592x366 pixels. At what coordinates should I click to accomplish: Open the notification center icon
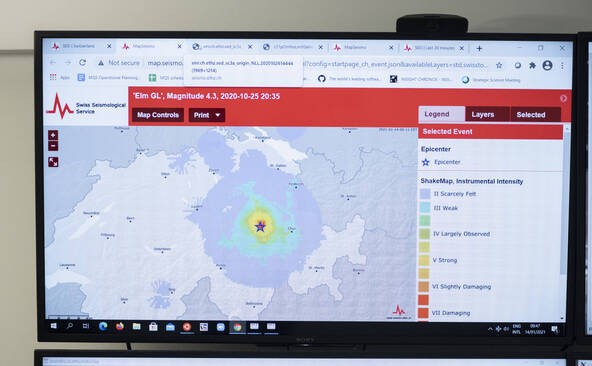coord(555,330)
